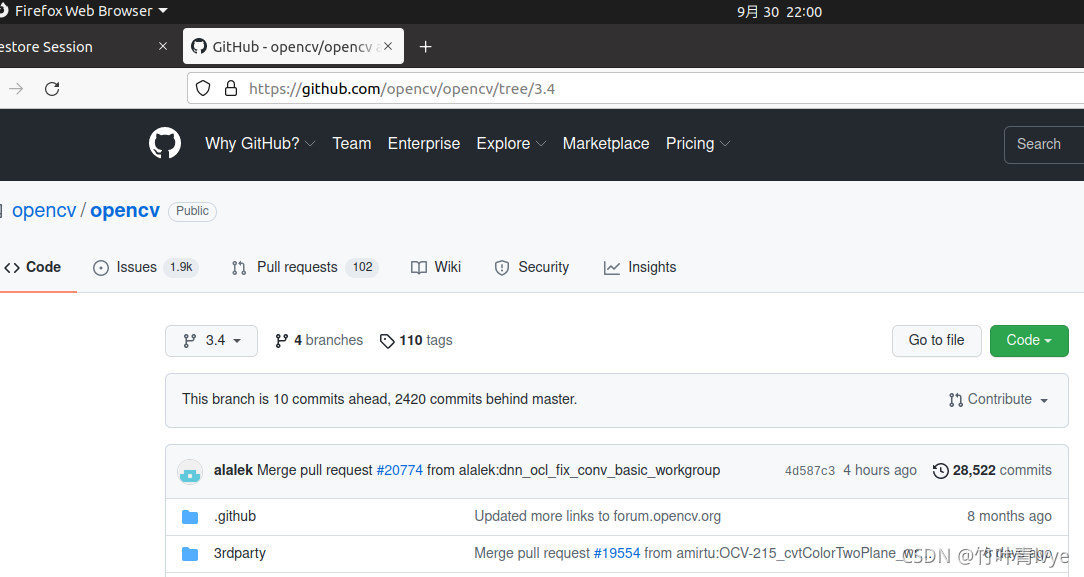The image size is (1084, 577).
Task: Open the .github folder
Action: pos(235,517)
